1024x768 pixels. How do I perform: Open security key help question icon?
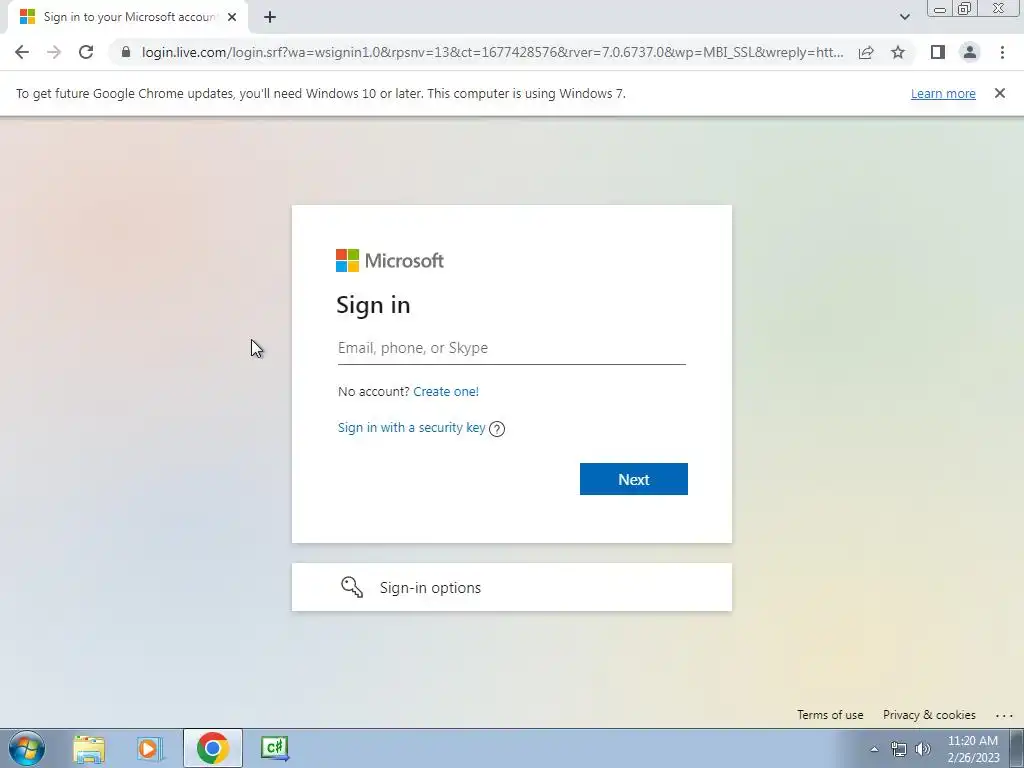click(x=497, y=428)
